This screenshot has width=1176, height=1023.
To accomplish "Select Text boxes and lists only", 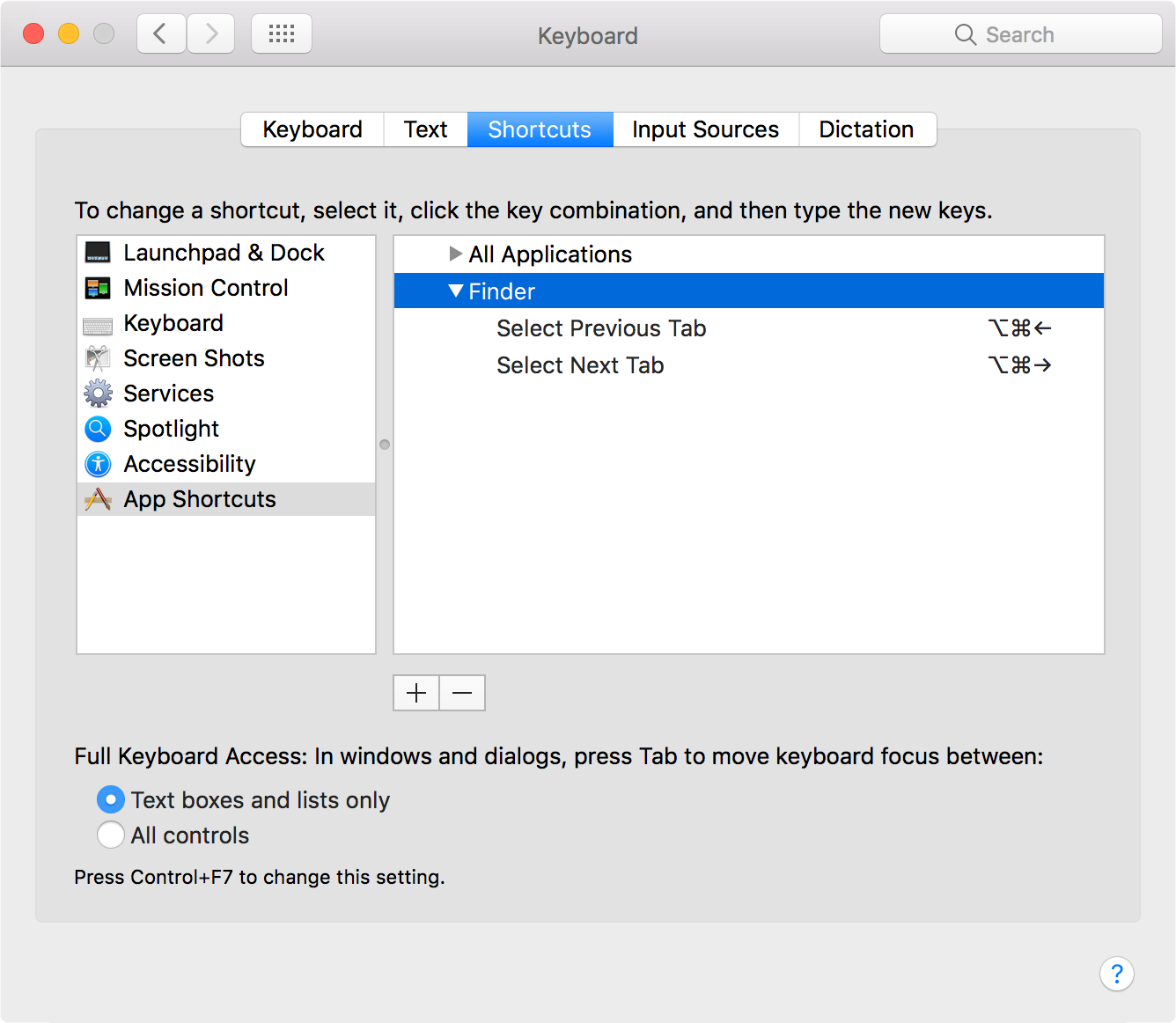I will pos(111,799).
